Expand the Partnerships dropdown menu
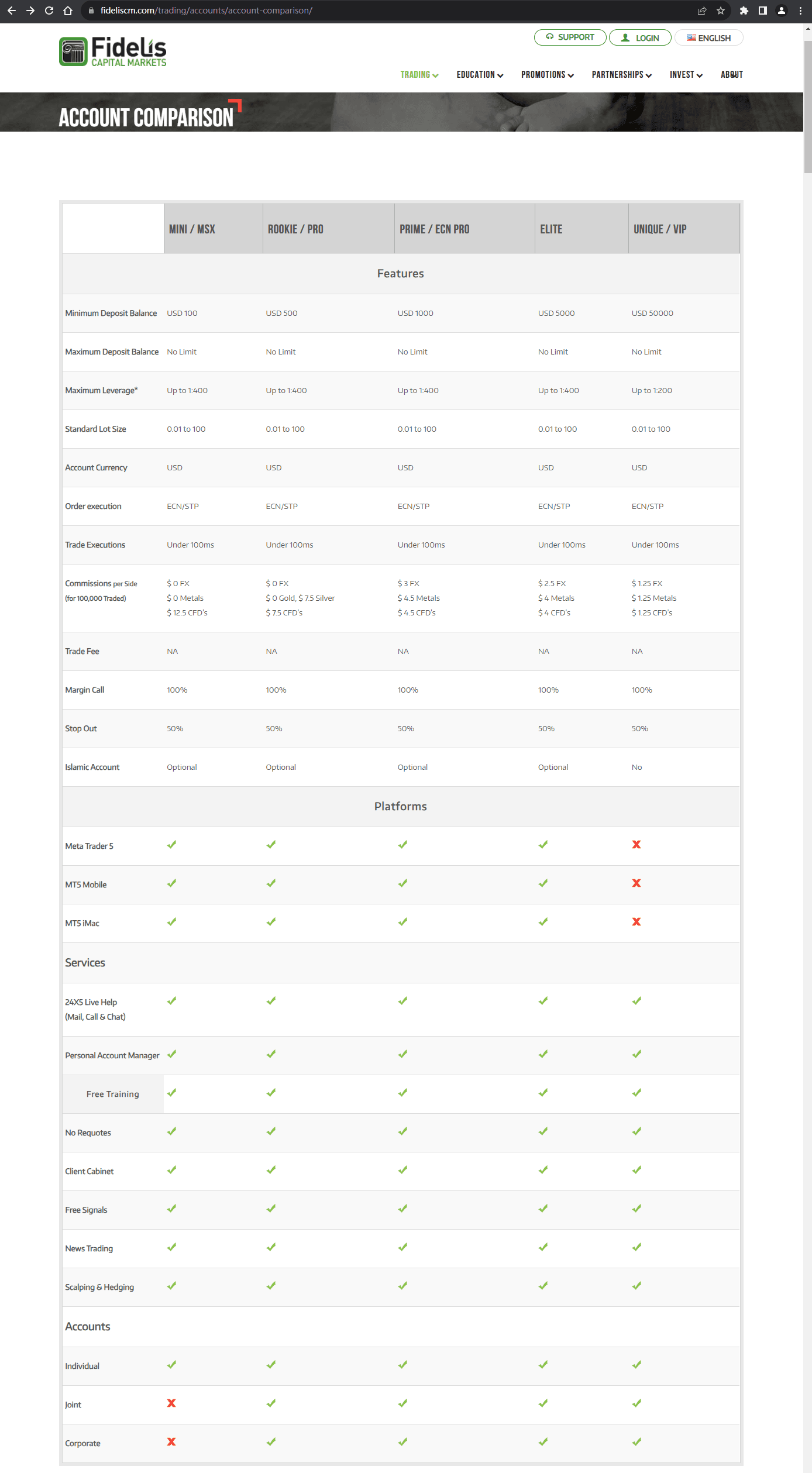Image resolution: width=812 pixels, height=1473 pixels. [622, 75]
